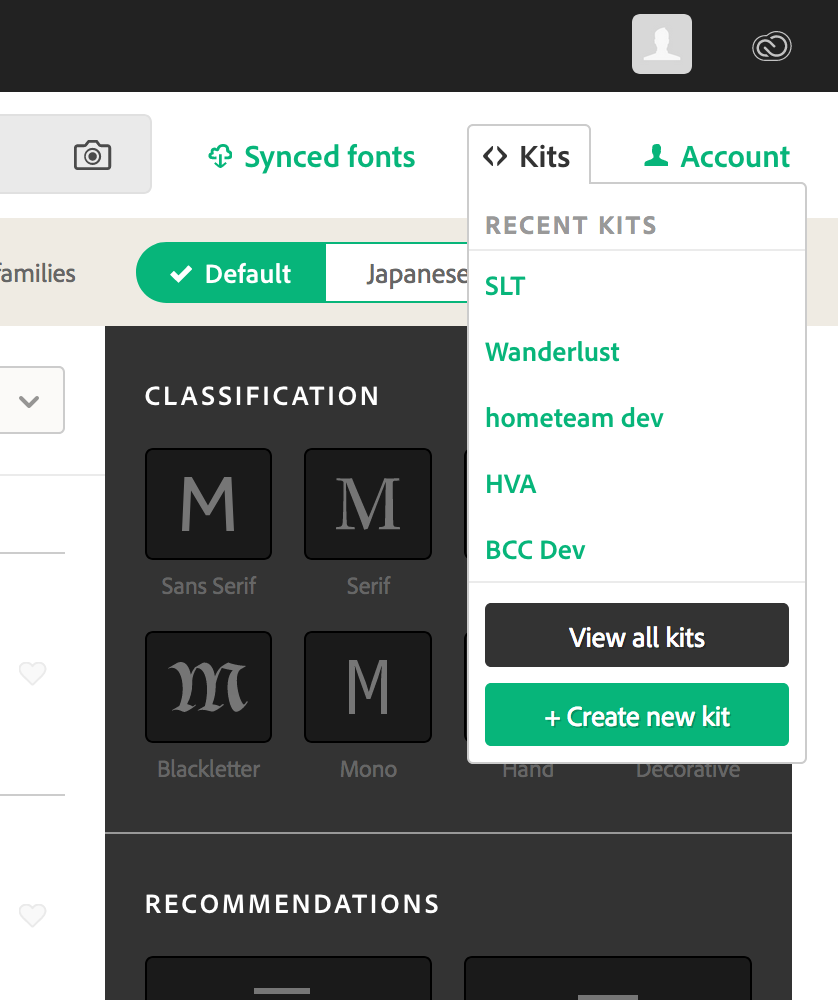Open the user profile avatar
Image resolution: width=838 pixels, height=1000 pixels.
661,44
